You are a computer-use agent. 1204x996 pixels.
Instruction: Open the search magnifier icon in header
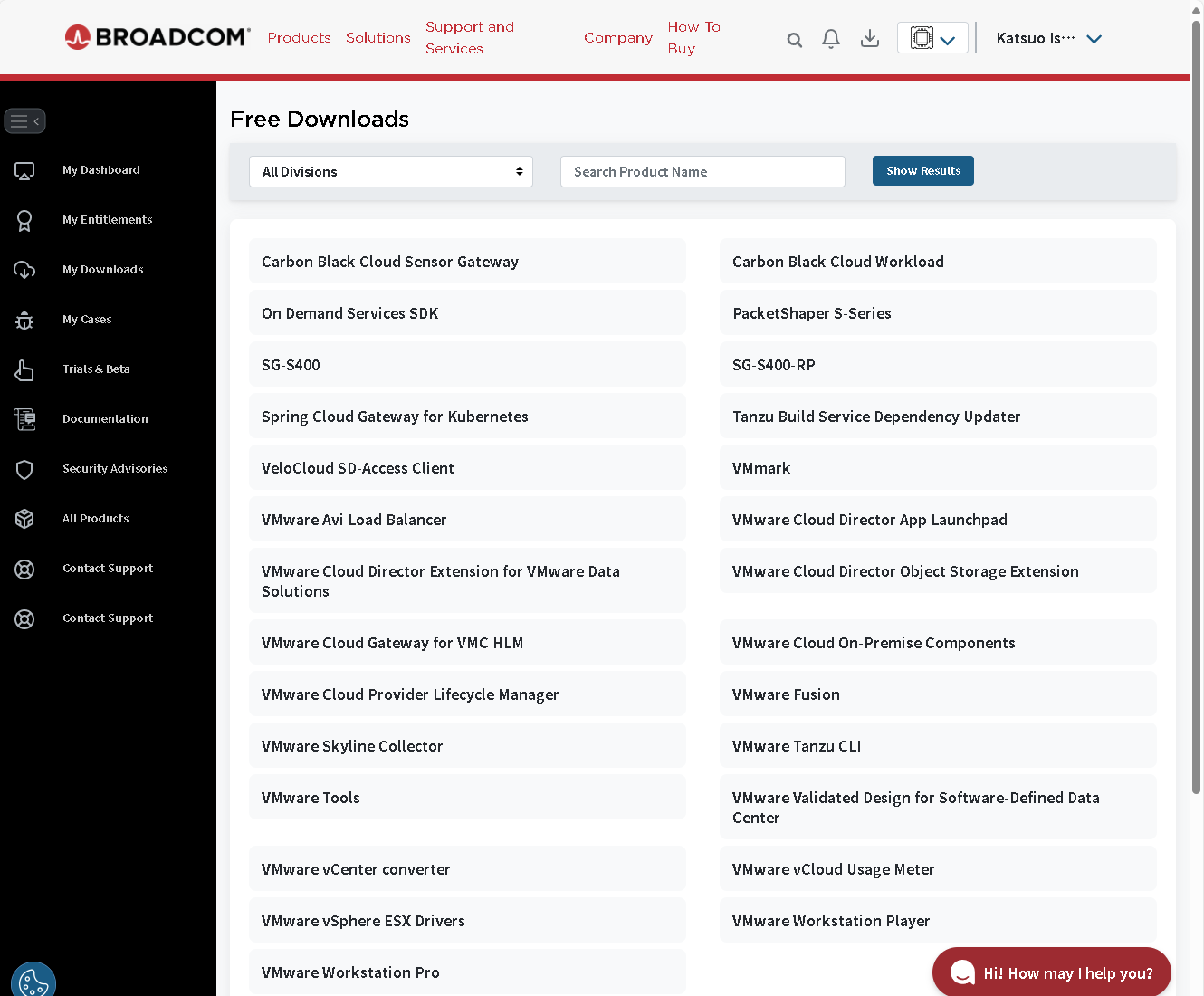click(x=795, y=39)
